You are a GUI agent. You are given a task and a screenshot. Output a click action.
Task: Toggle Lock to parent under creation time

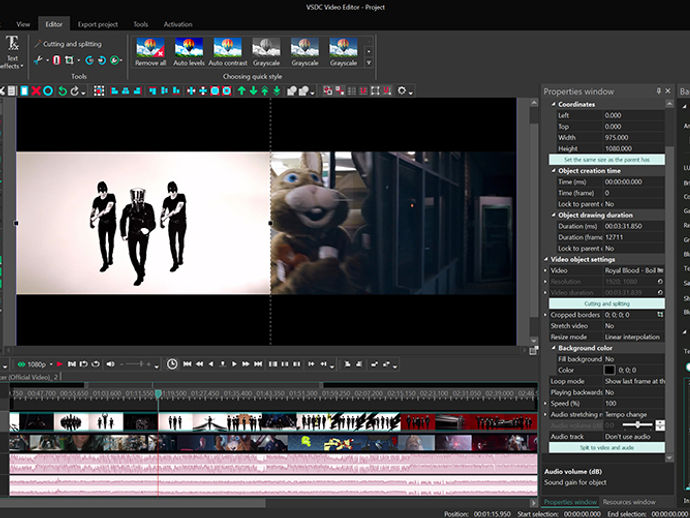[633, 204]
